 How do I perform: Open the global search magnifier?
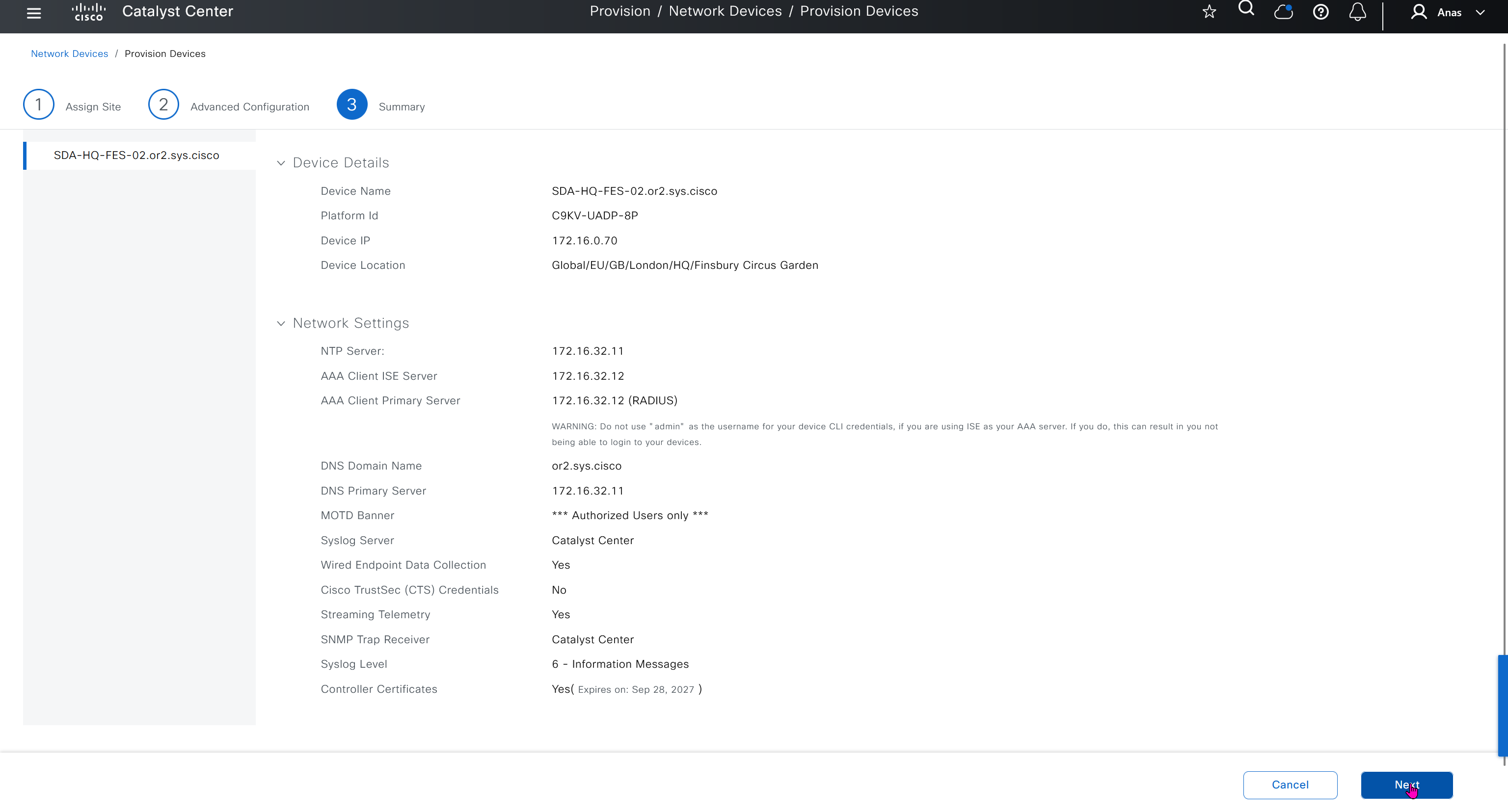[x=1246, y=9]
